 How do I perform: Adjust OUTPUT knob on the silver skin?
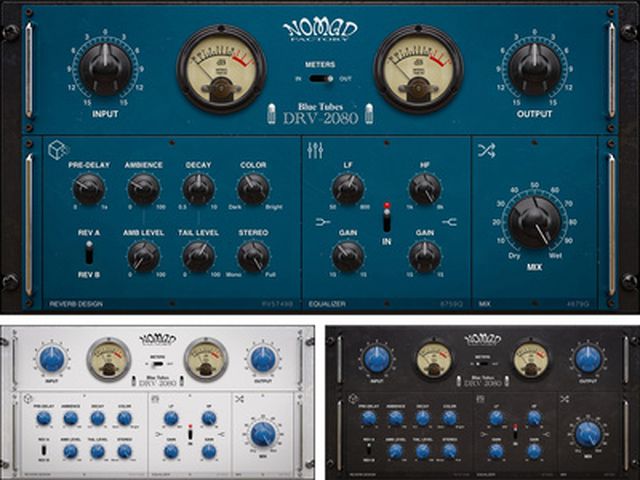coord(263,359)
